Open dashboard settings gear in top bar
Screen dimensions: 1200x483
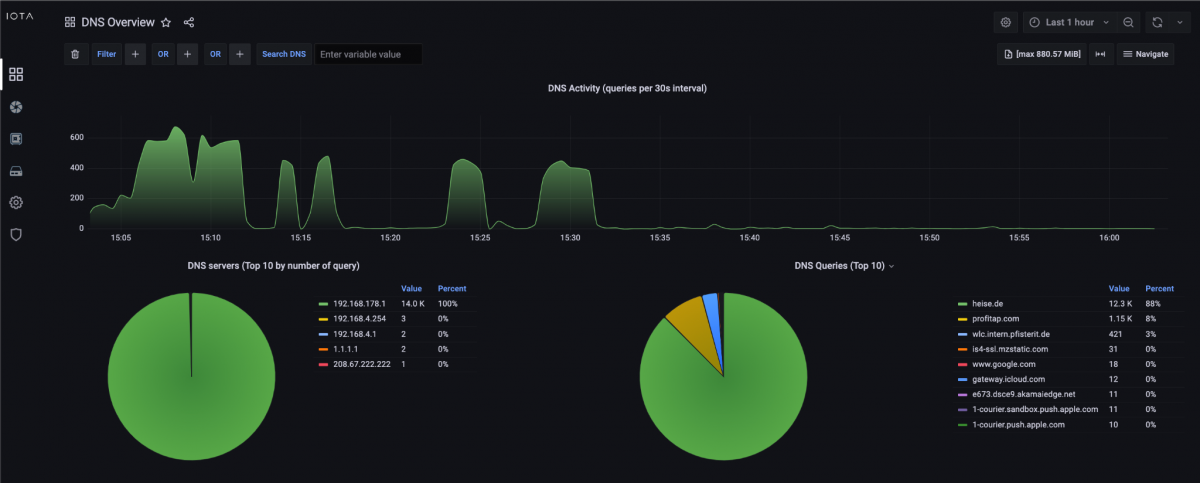pos(1006,22)
